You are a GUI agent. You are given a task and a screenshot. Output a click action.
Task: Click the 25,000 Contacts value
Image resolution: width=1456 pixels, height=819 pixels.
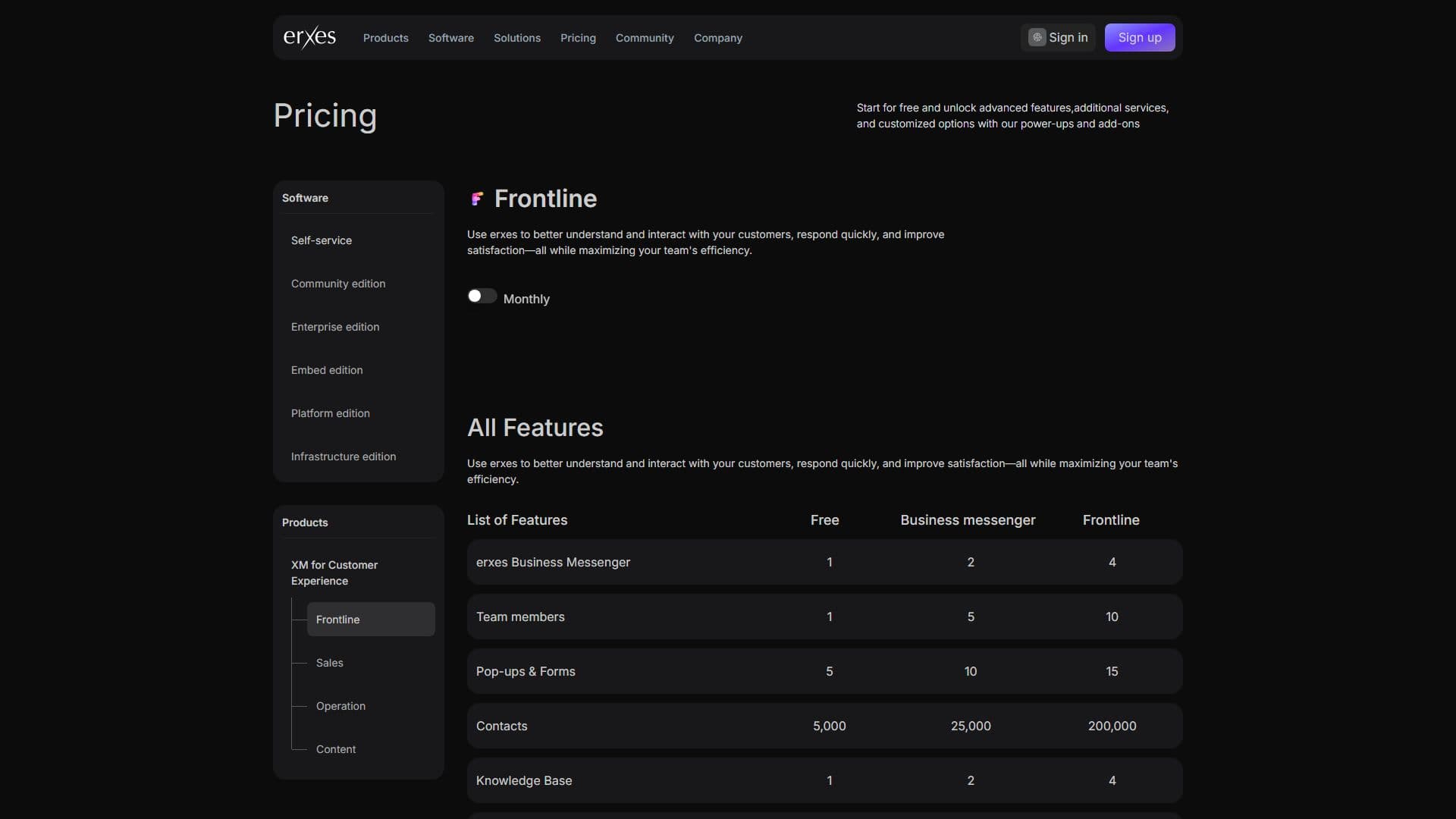point(971,726)
